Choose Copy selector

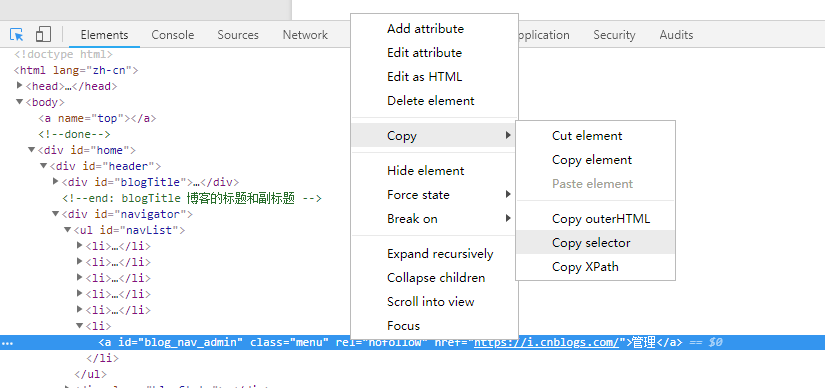(595, 243)
